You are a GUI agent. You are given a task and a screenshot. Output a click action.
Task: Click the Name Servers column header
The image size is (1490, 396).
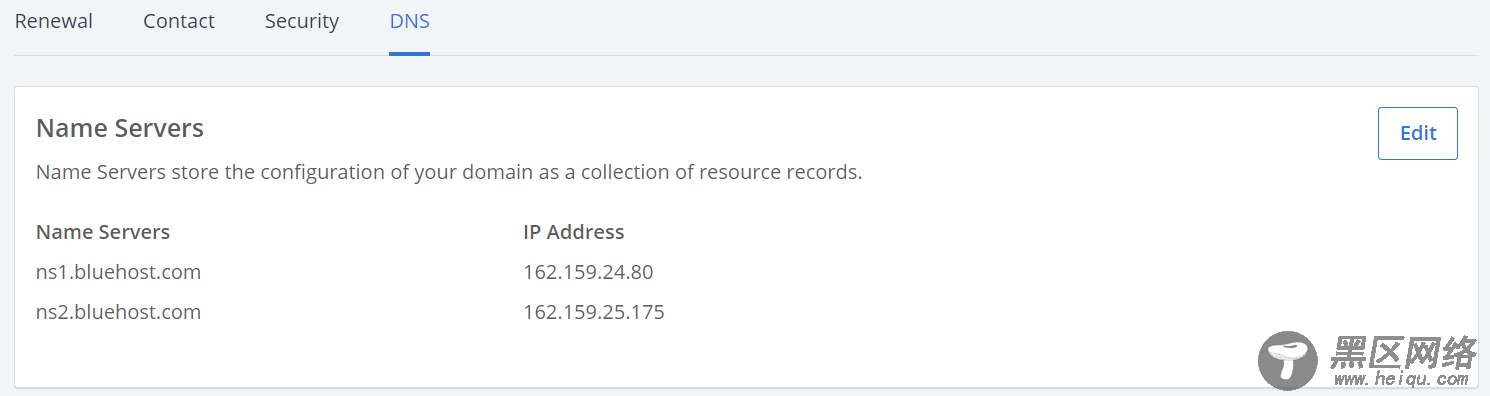click(x=103, y=232)
